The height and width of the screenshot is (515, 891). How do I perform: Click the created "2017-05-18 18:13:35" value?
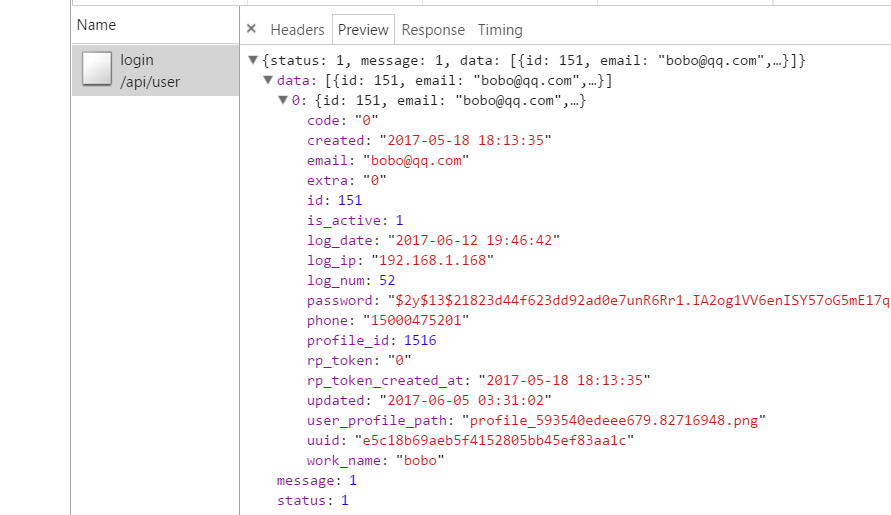(x=465, y=140)
